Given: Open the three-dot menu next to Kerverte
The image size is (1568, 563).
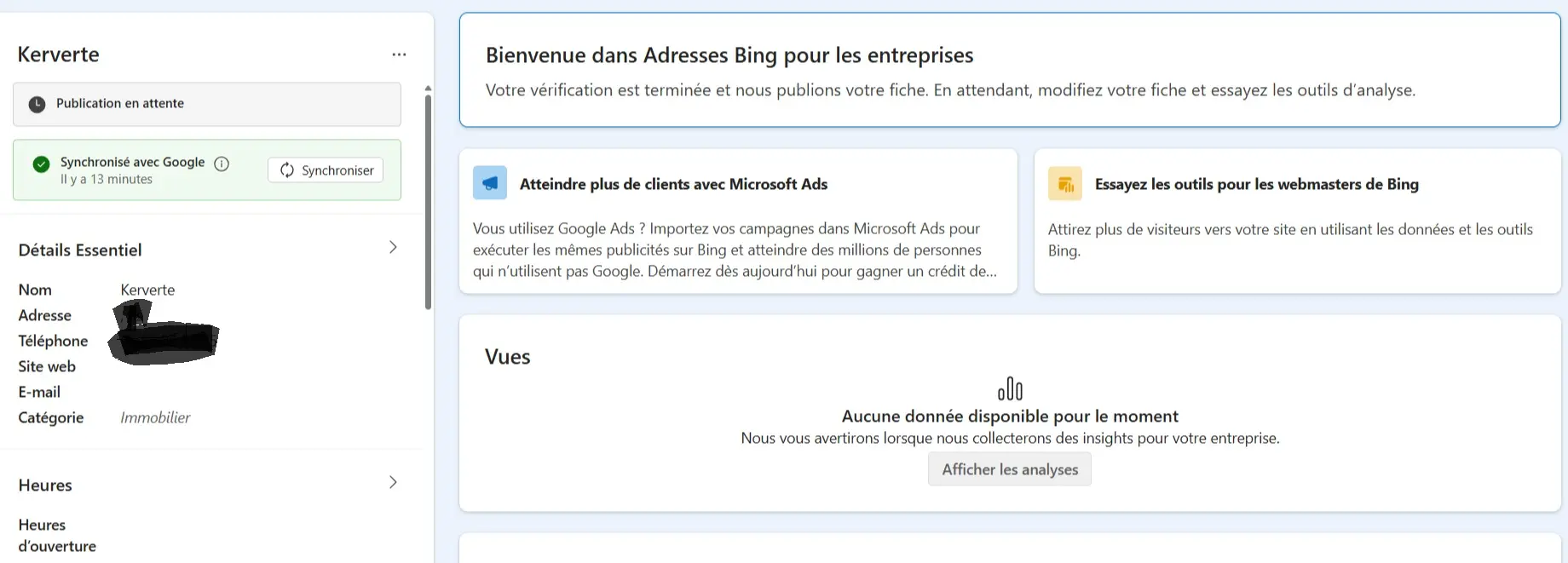Looking at the screenshot, I should click(x=399, y=54).
